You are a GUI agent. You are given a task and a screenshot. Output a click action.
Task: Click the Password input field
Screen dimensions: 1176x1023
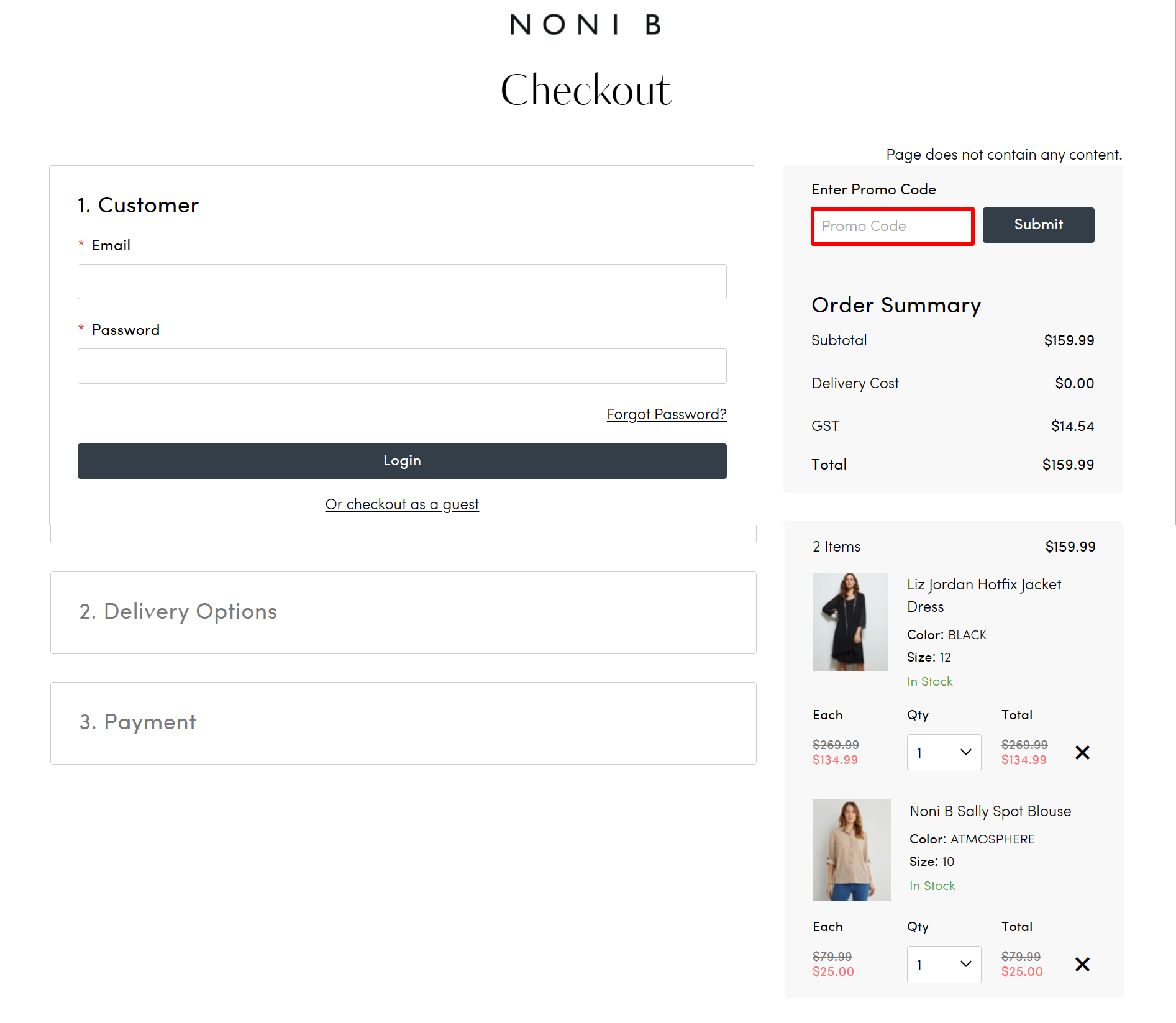coord(402,366)
